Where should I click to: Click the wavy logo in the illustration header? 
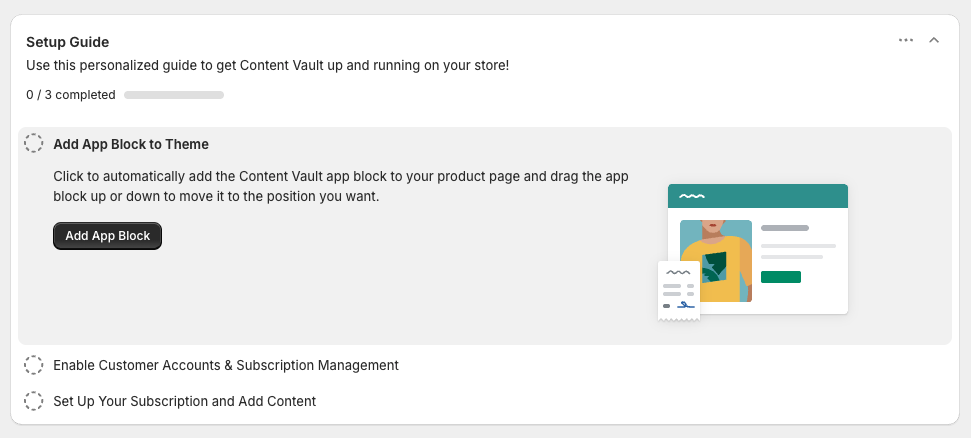[x=691, y=196]
